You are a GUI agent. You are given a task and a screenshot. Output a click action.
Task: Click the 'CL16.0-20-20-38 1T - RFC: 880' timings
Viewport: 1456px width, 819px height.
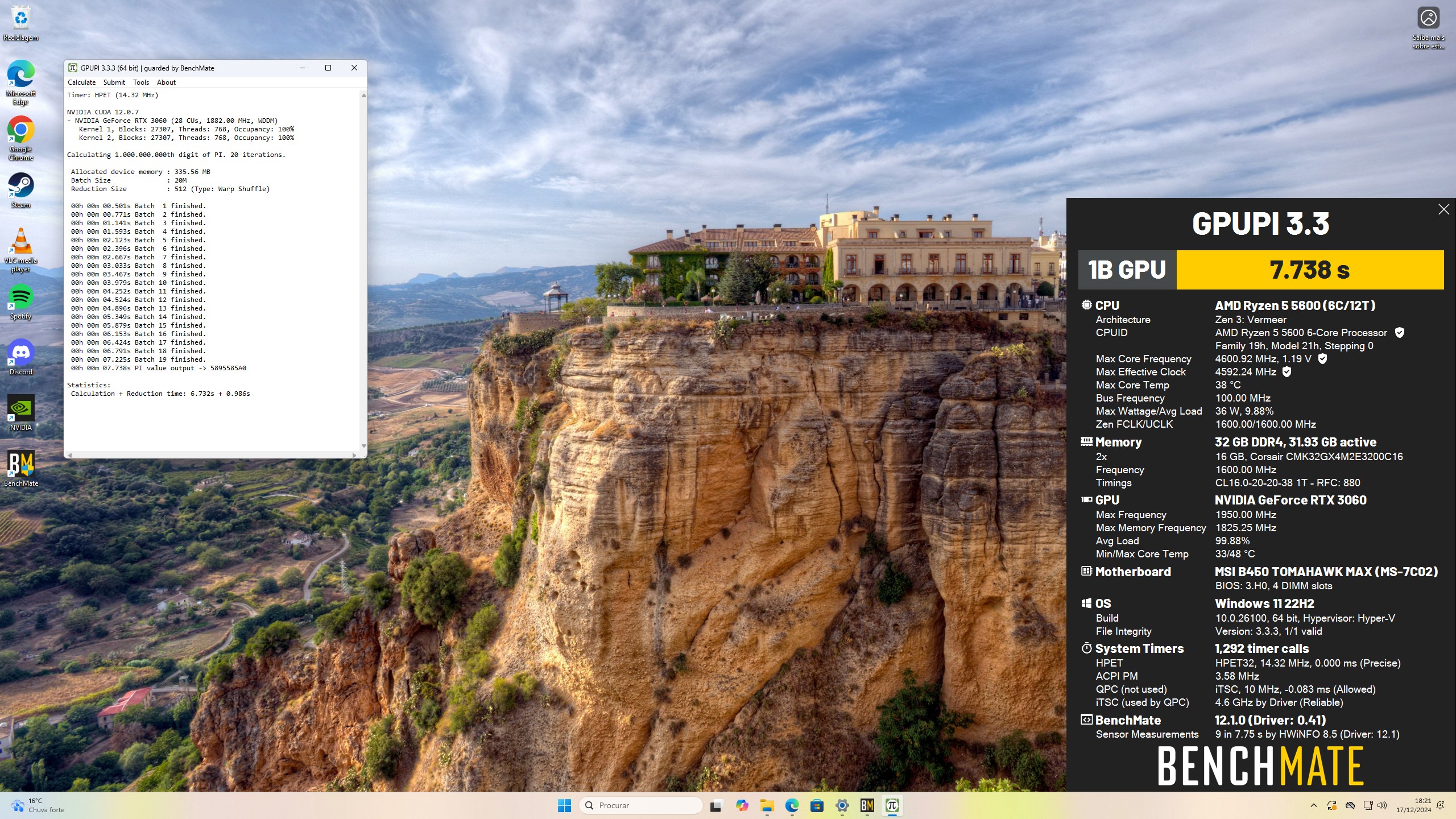click(1288, 483)
